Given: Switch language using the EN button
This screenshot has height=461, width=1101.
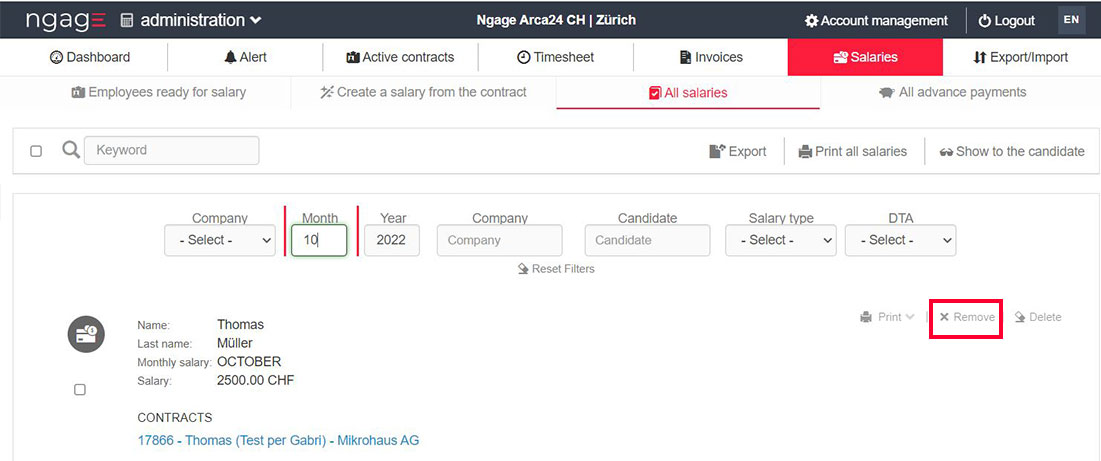Looking at the screenshot, I should click(x=1071, y=20).
